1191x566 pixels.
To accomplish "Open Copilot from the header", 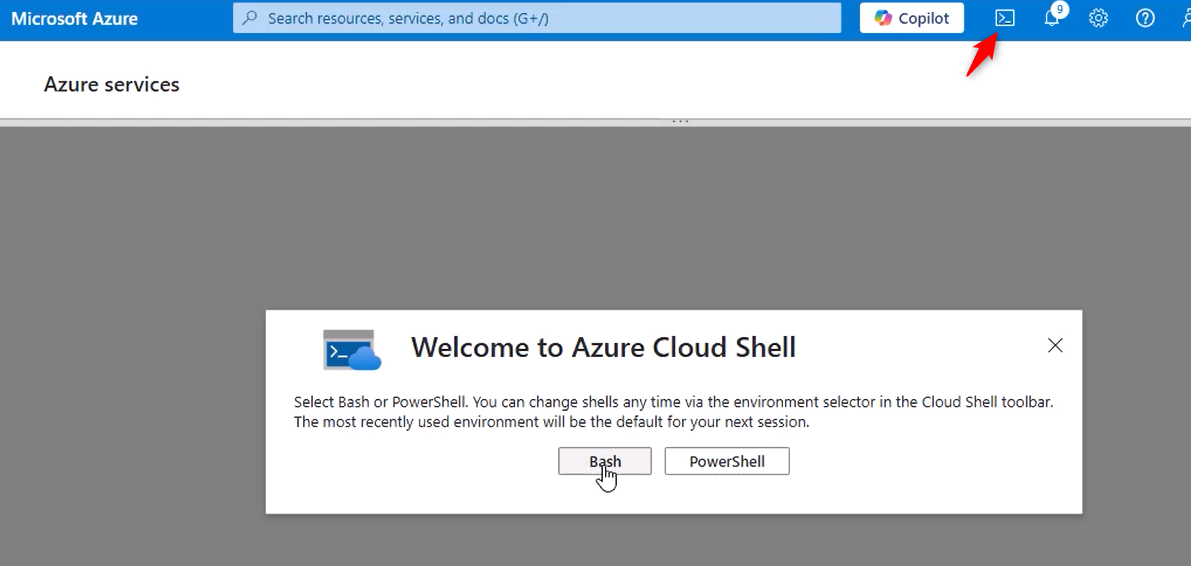I will click(x=911, y=18).
